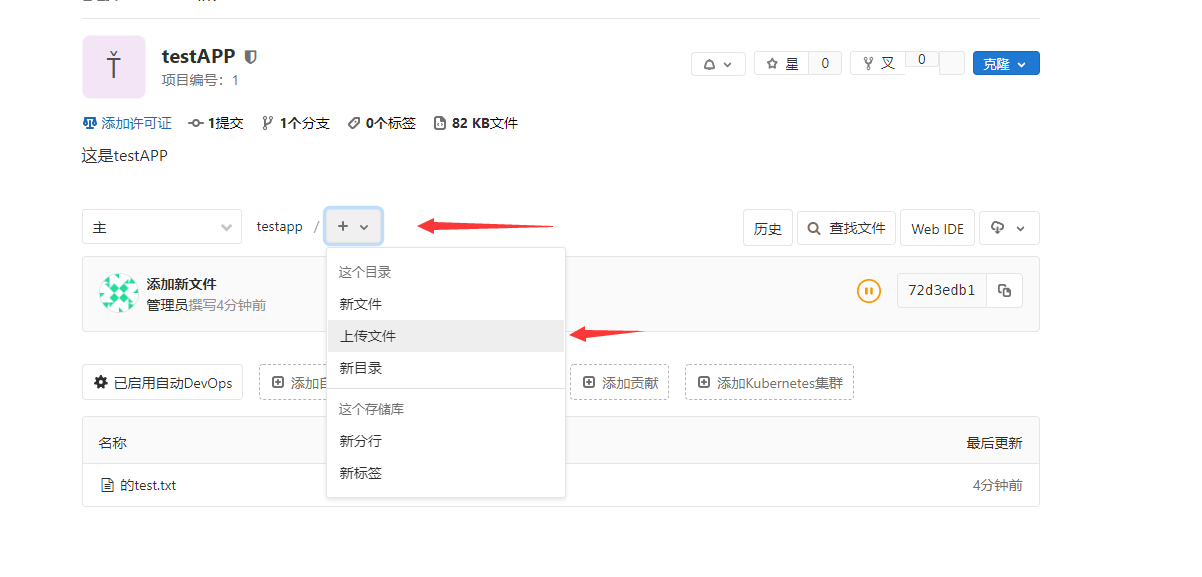Click the 星 star button
1202x577 pixels.
coord(782,64)
